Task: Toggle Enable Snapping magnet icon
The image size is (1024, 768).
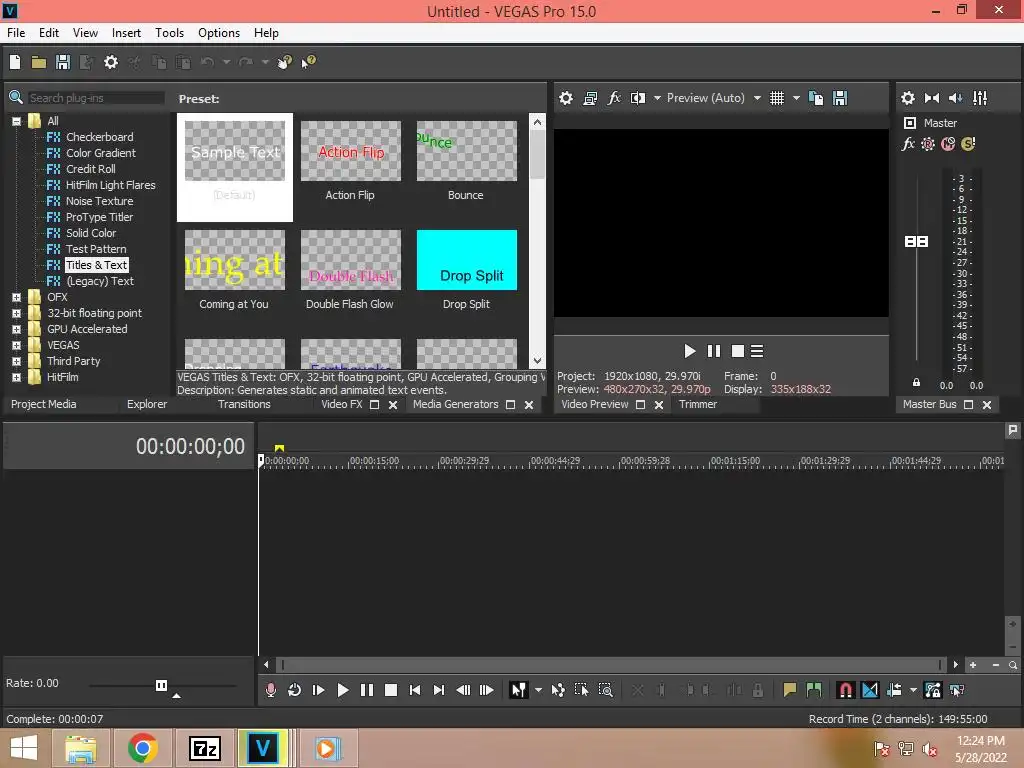Action: (x=846, y=690)
